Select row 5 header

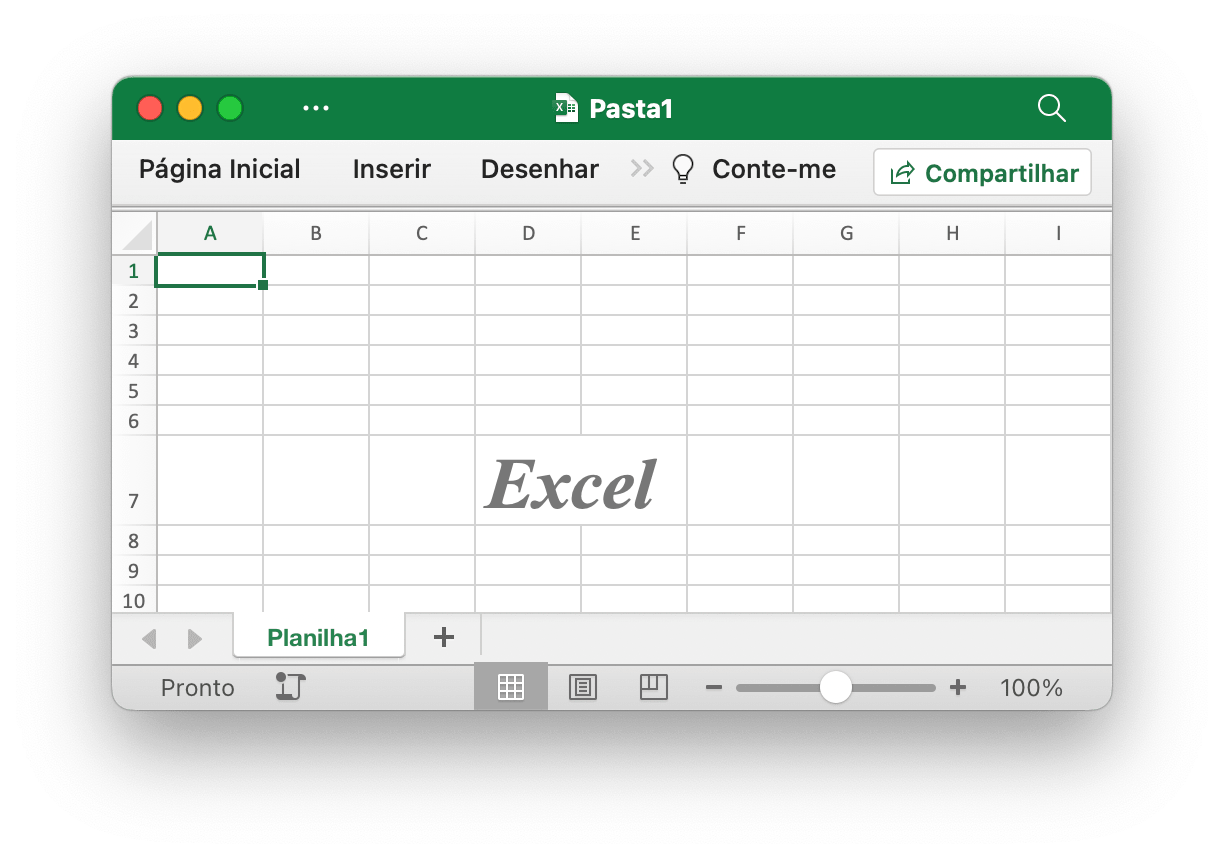(134, 390)
